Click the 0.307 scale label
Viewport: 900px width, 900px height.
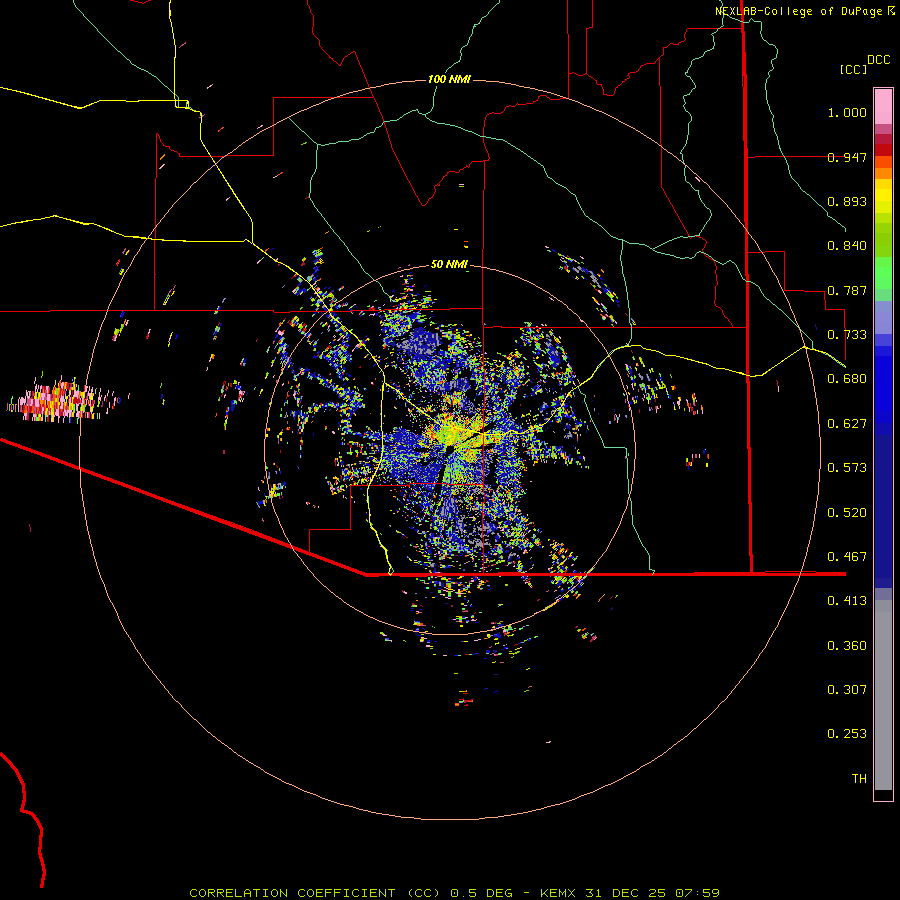(x=847, y=690)
